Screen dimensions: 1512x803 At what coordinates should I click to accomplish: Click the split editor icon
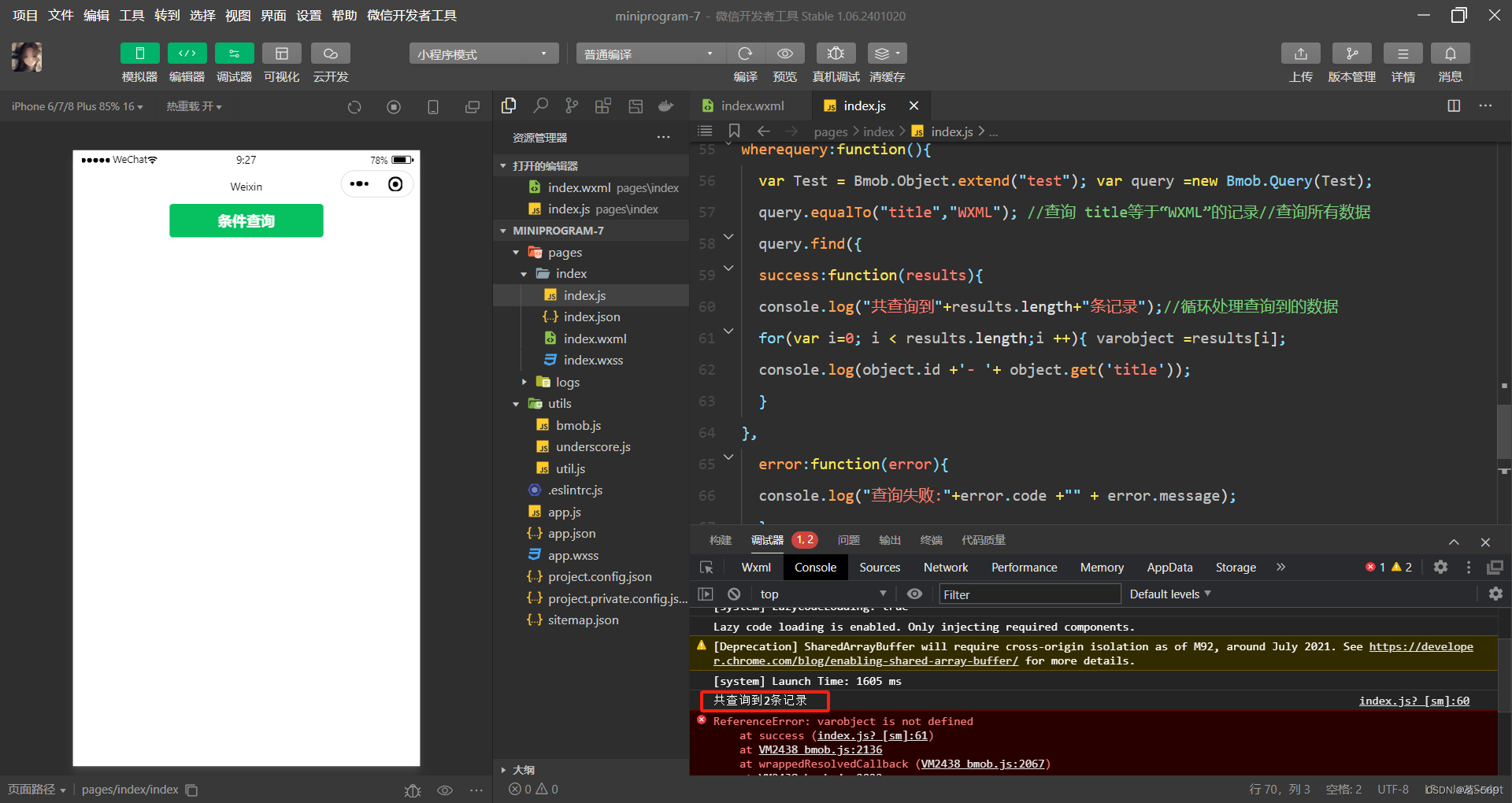click(1454, 105)
